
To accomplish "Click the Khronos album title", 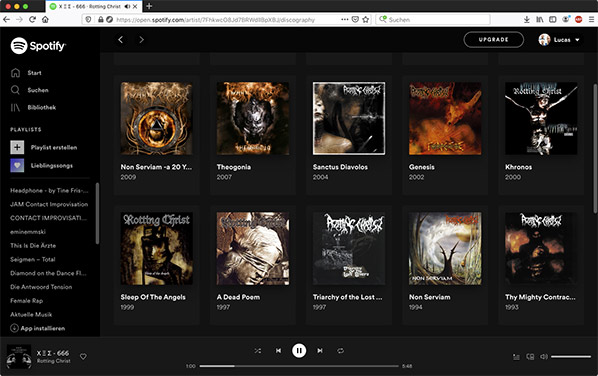I will (518, 167).
